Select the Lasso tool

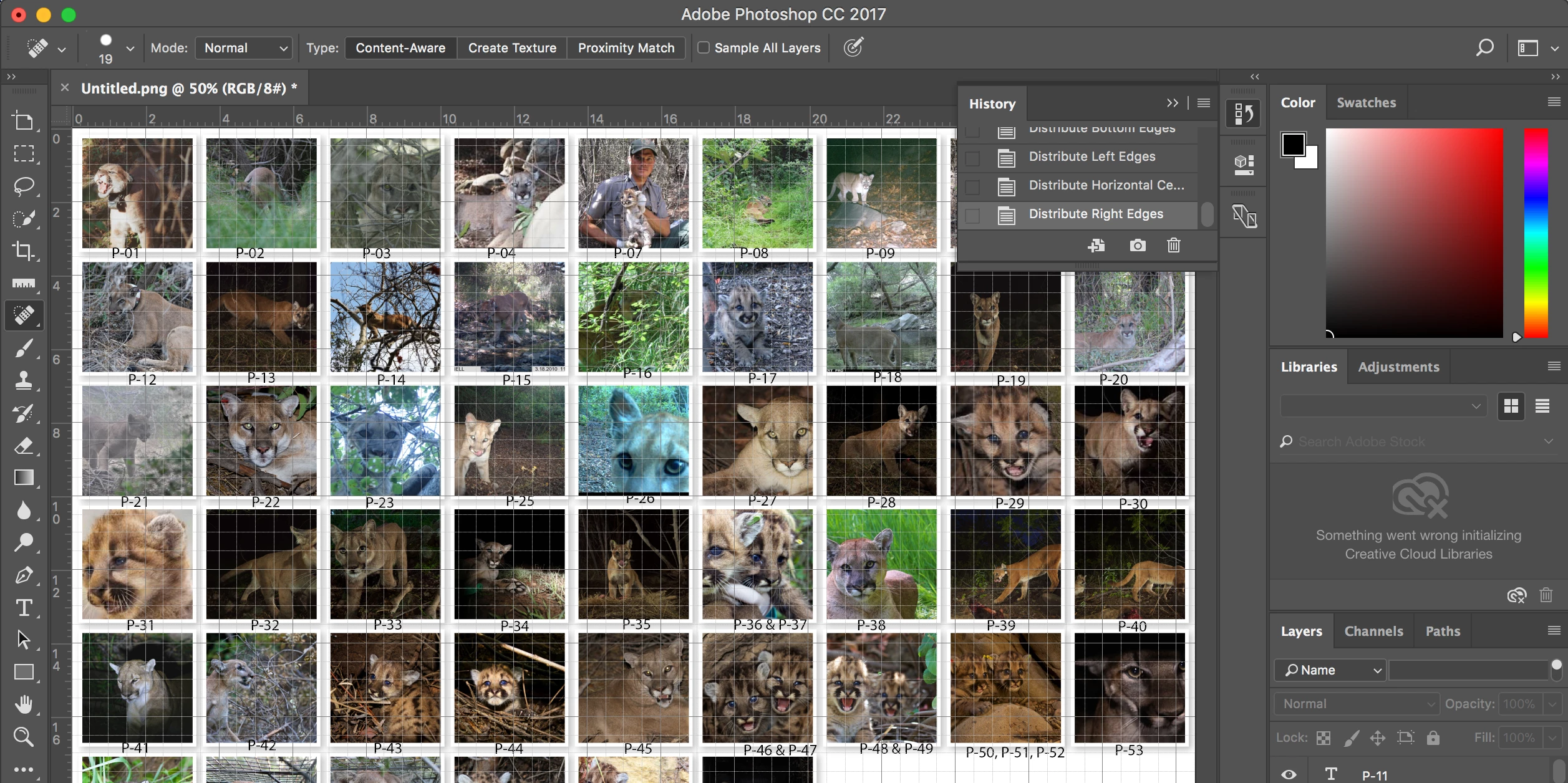tap(24, 186)
